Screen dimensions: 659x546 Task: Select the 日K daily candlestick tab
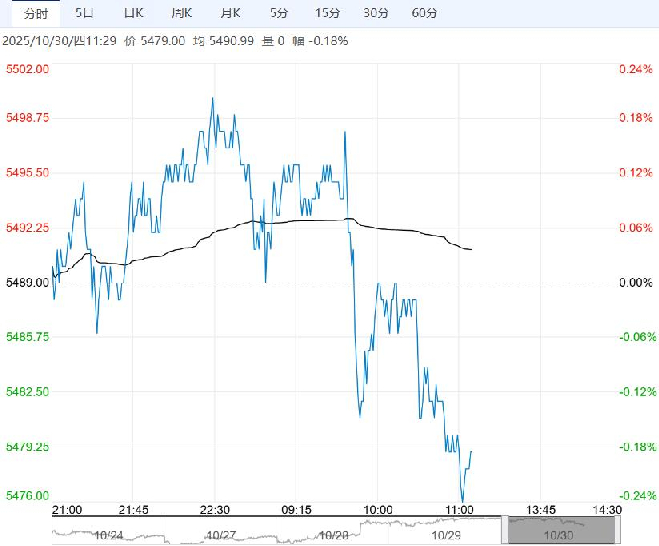[132, 13]
